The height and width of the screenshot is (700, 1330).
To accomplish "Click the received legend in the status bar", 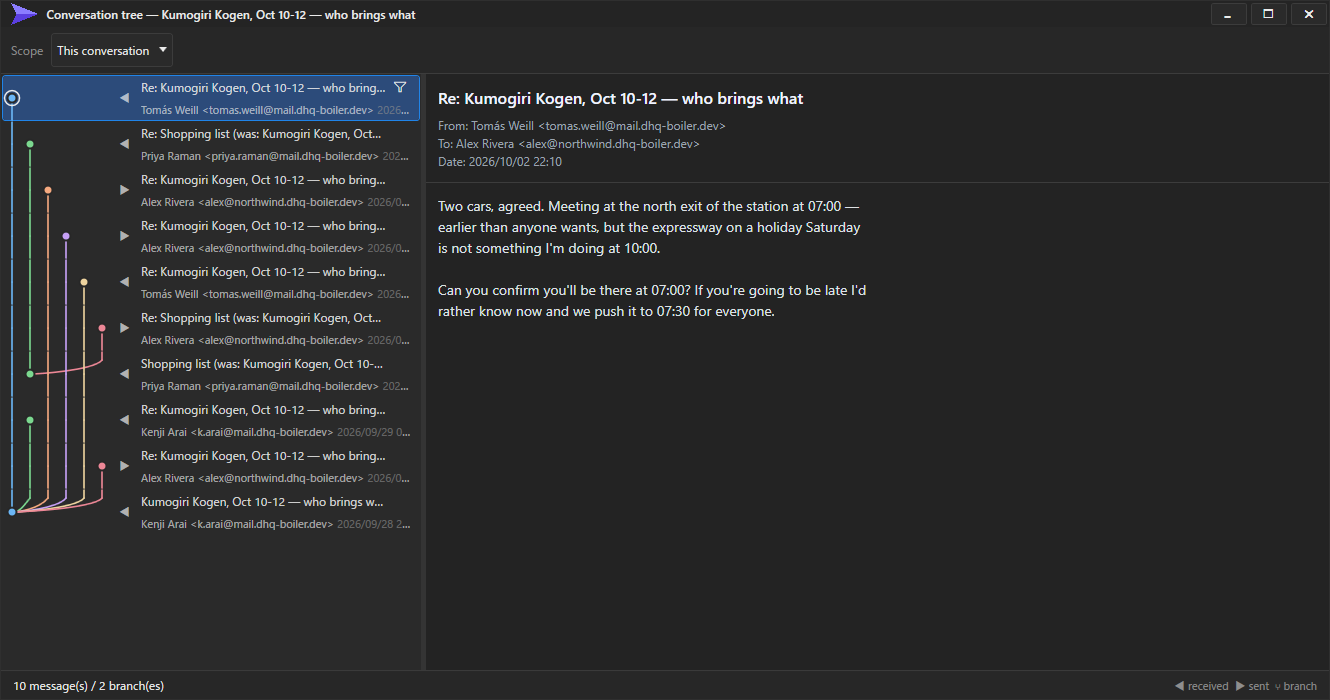I will 1201,686.
